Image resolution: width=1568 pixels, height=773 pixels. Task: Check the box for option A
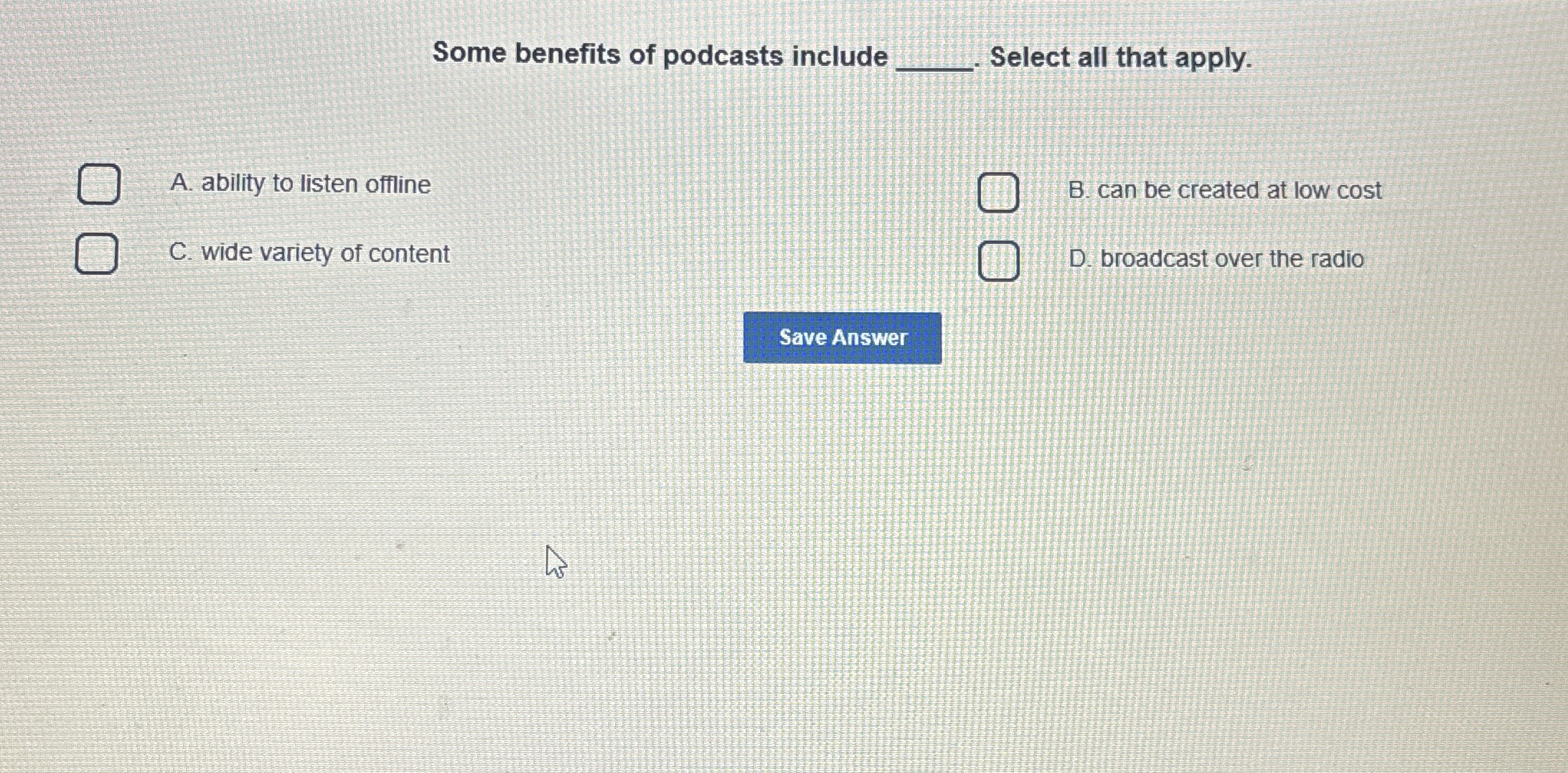click(98, 184)
